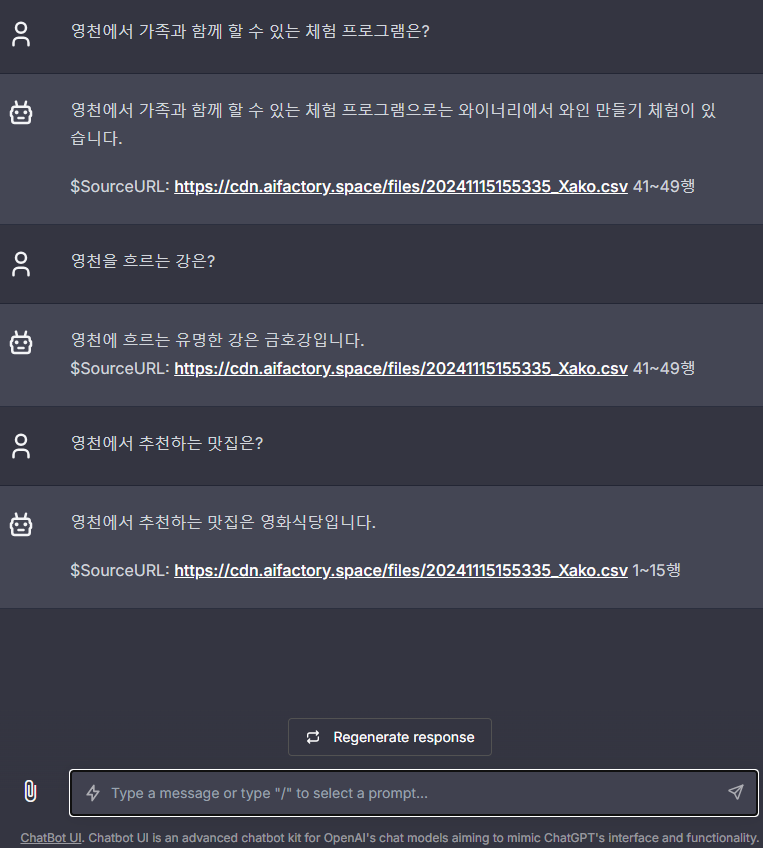Click the answer about 와이너리 wine-making experience
This screenshot has height=848, width=763.
[393, 124]
